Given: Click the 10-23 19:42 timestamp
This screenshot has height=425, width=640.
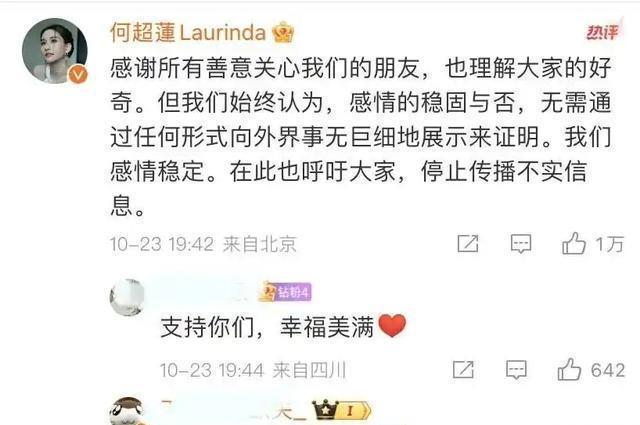Looking at the screenshot, I should [162, 245].
